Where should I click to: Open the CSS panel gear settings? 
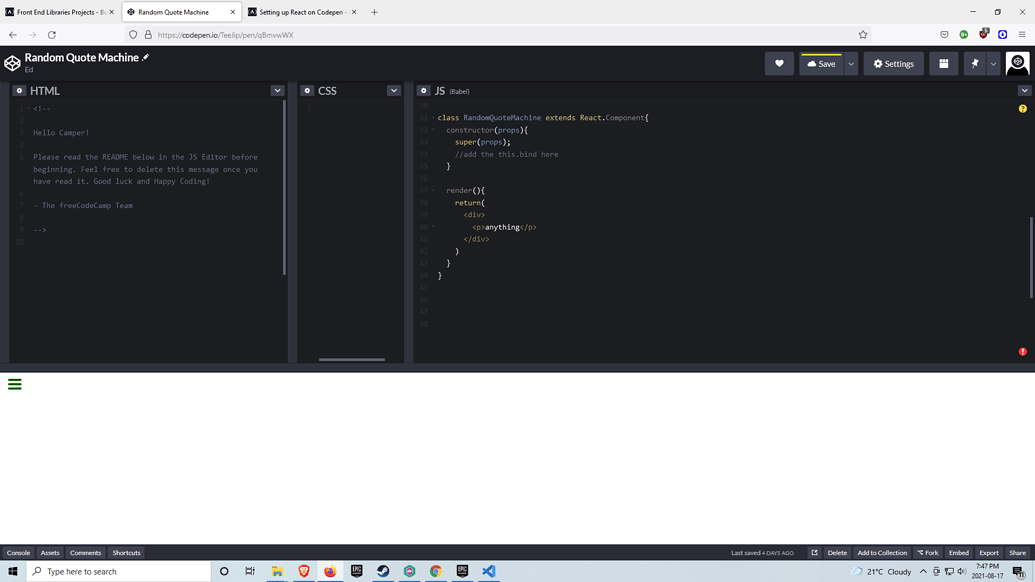pos(307,90)
